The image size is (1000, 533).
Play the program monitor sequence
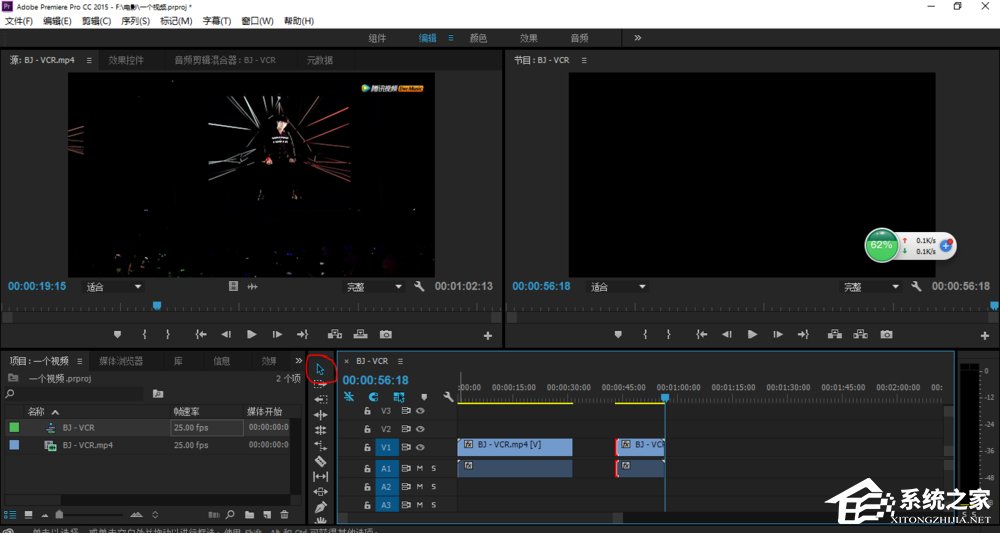click(753, 334)
